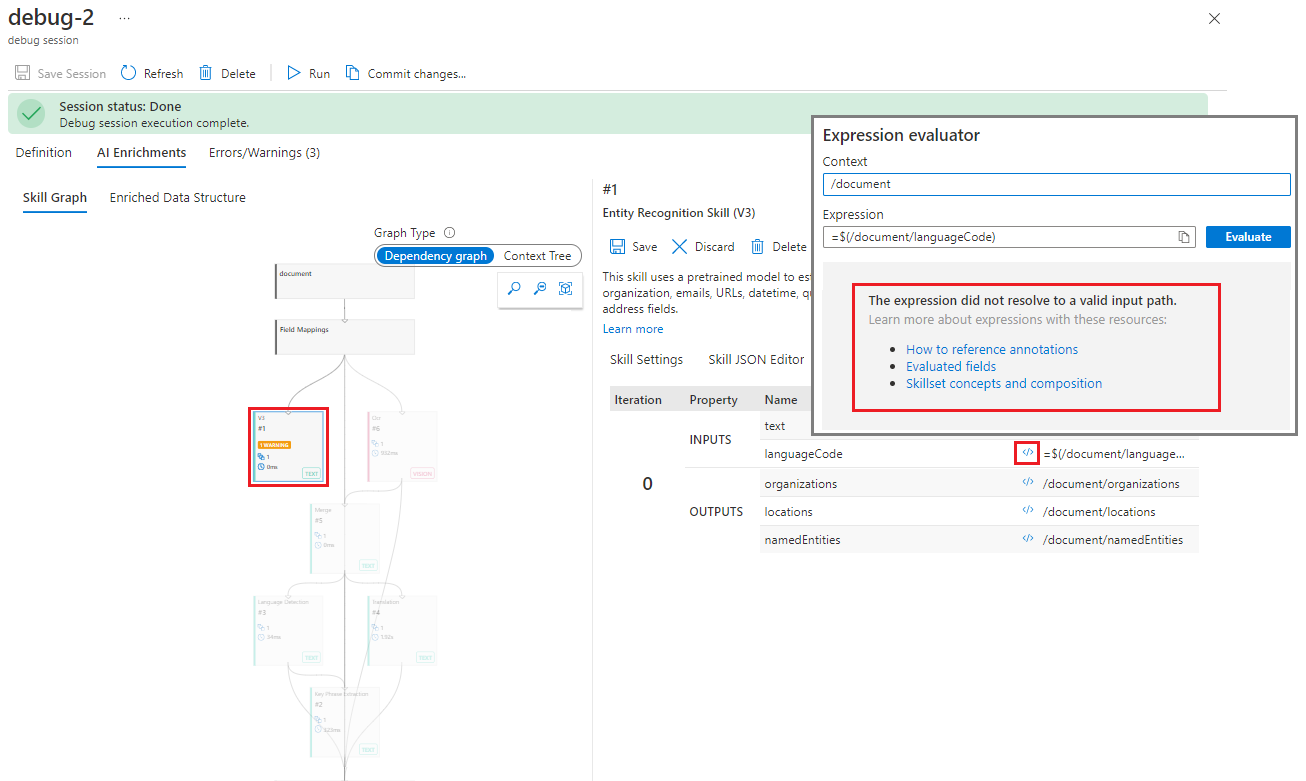Open the ellipsis menu next to debug-2

[124, 18]
